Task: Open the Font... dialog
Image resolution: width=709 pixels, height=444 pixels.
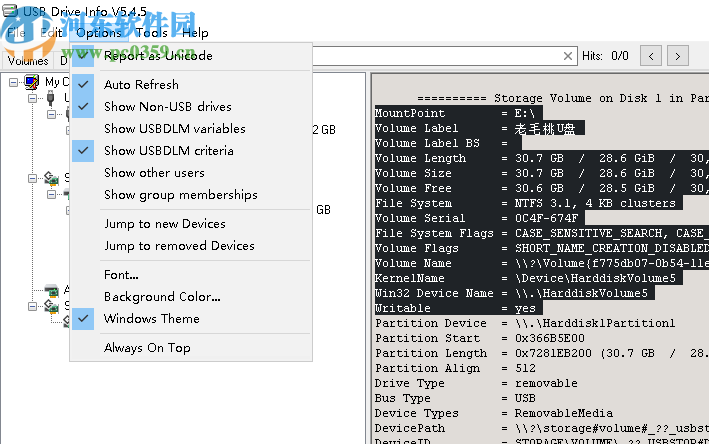Action: pos(192,275)
